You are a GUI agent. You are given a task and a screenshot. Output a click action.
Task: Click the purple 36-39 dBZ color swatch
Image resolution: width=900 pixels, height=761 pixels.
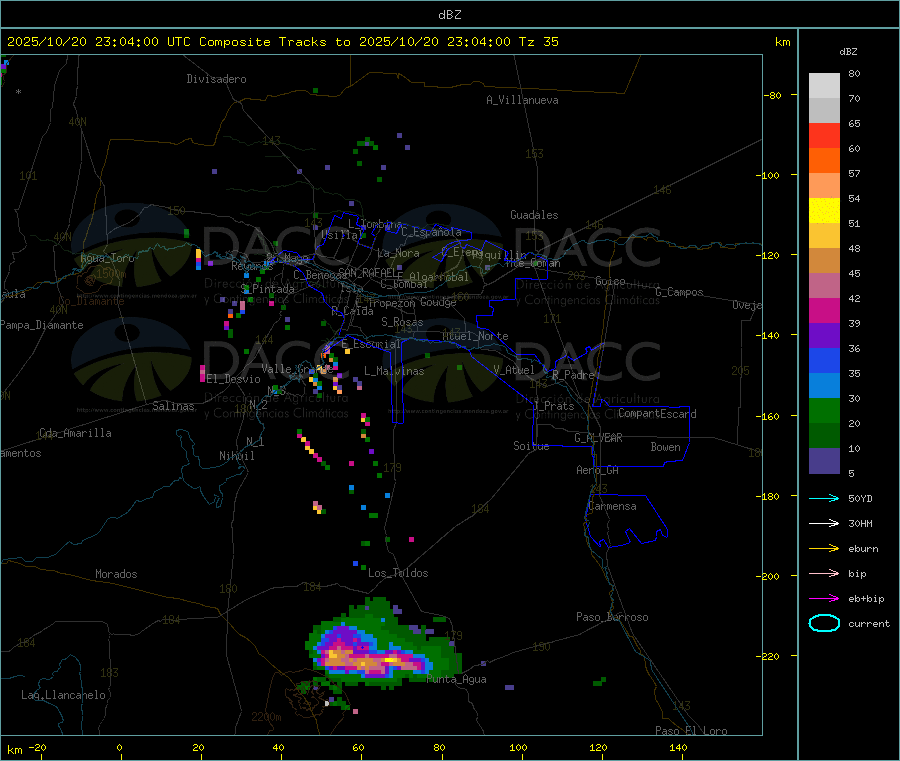[824, 336]
